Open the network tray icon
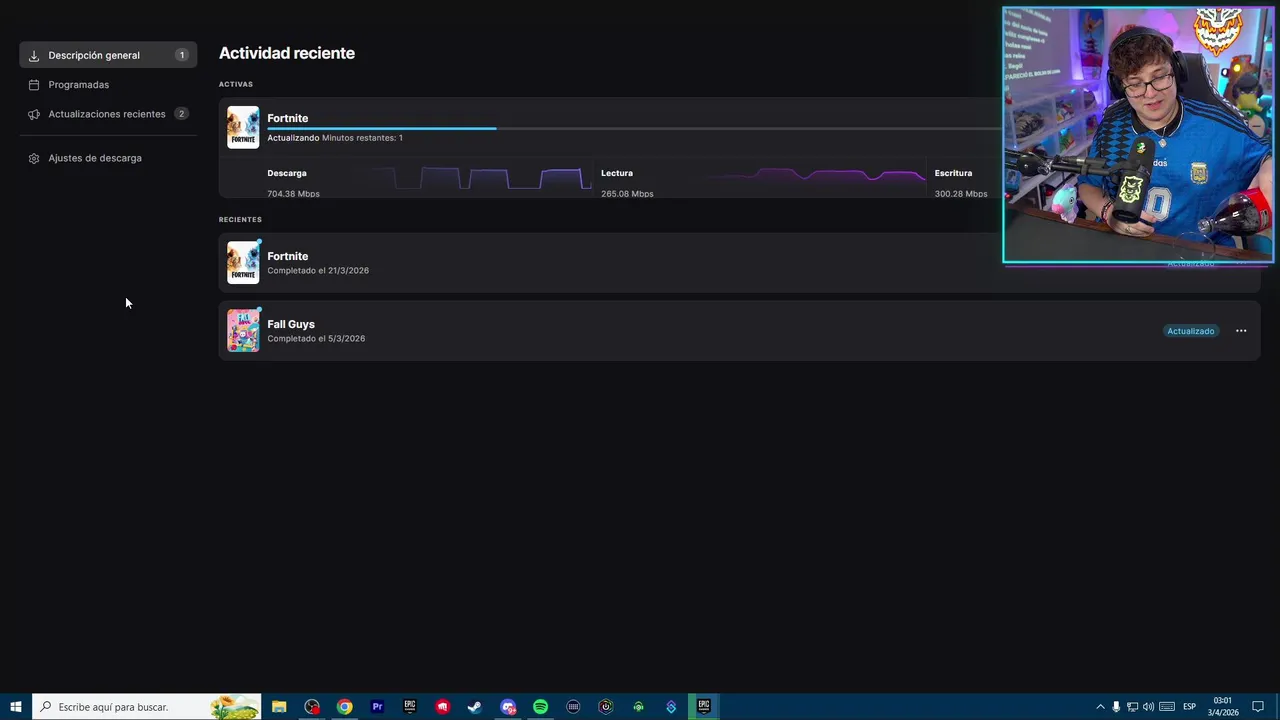1280x720 pixels. coord(1132,707)
